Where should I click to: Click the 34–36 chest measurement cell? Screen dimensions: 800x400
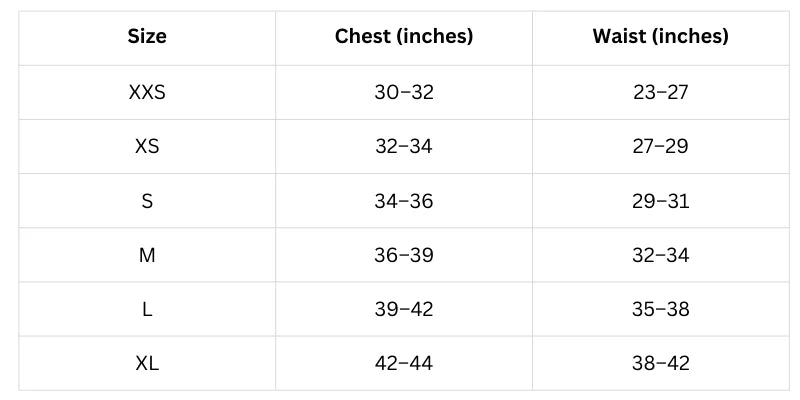404,201
